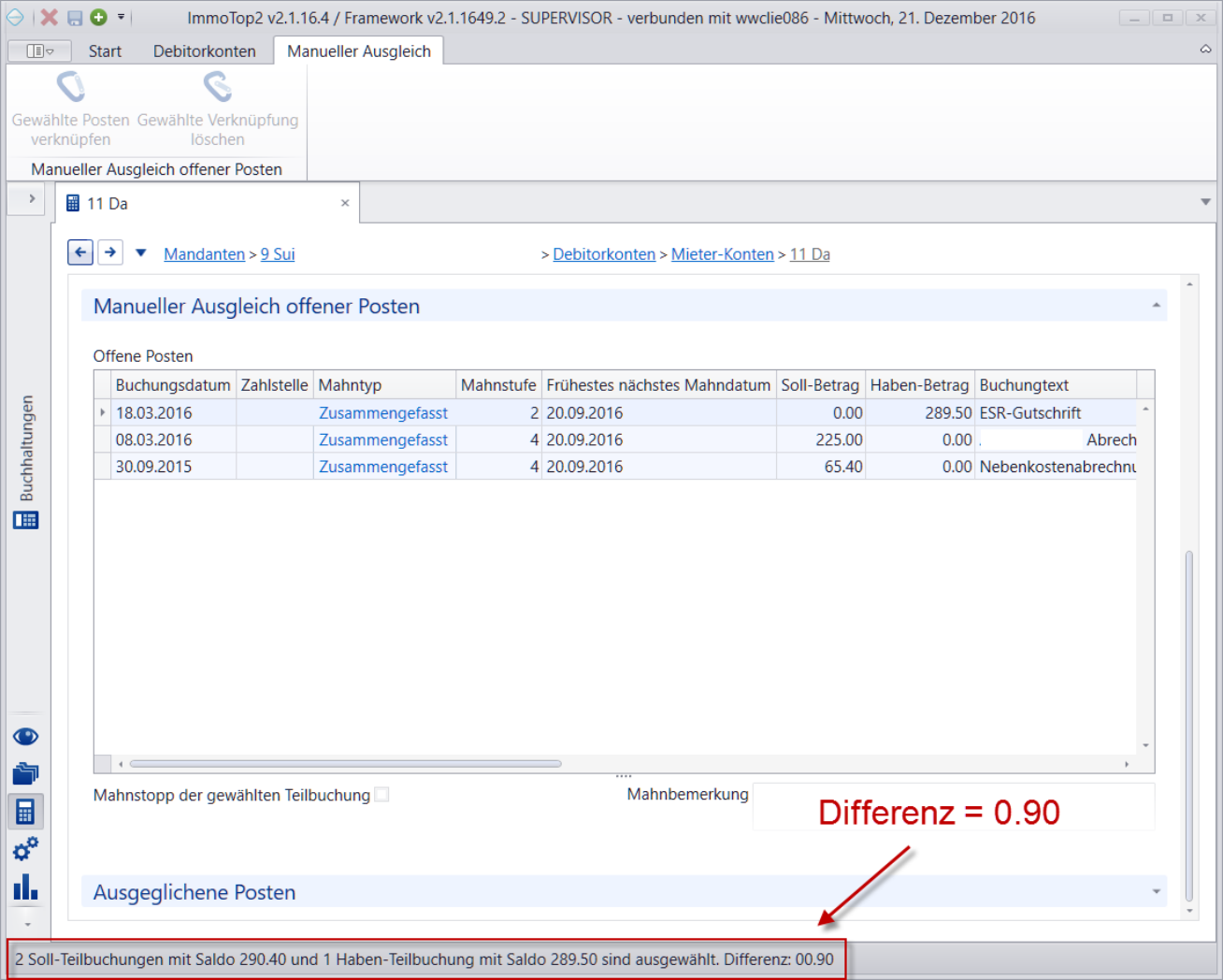Click the main panel vertical scrollbar thumb
The image size is (1223, 980).
pos(1189,726)
